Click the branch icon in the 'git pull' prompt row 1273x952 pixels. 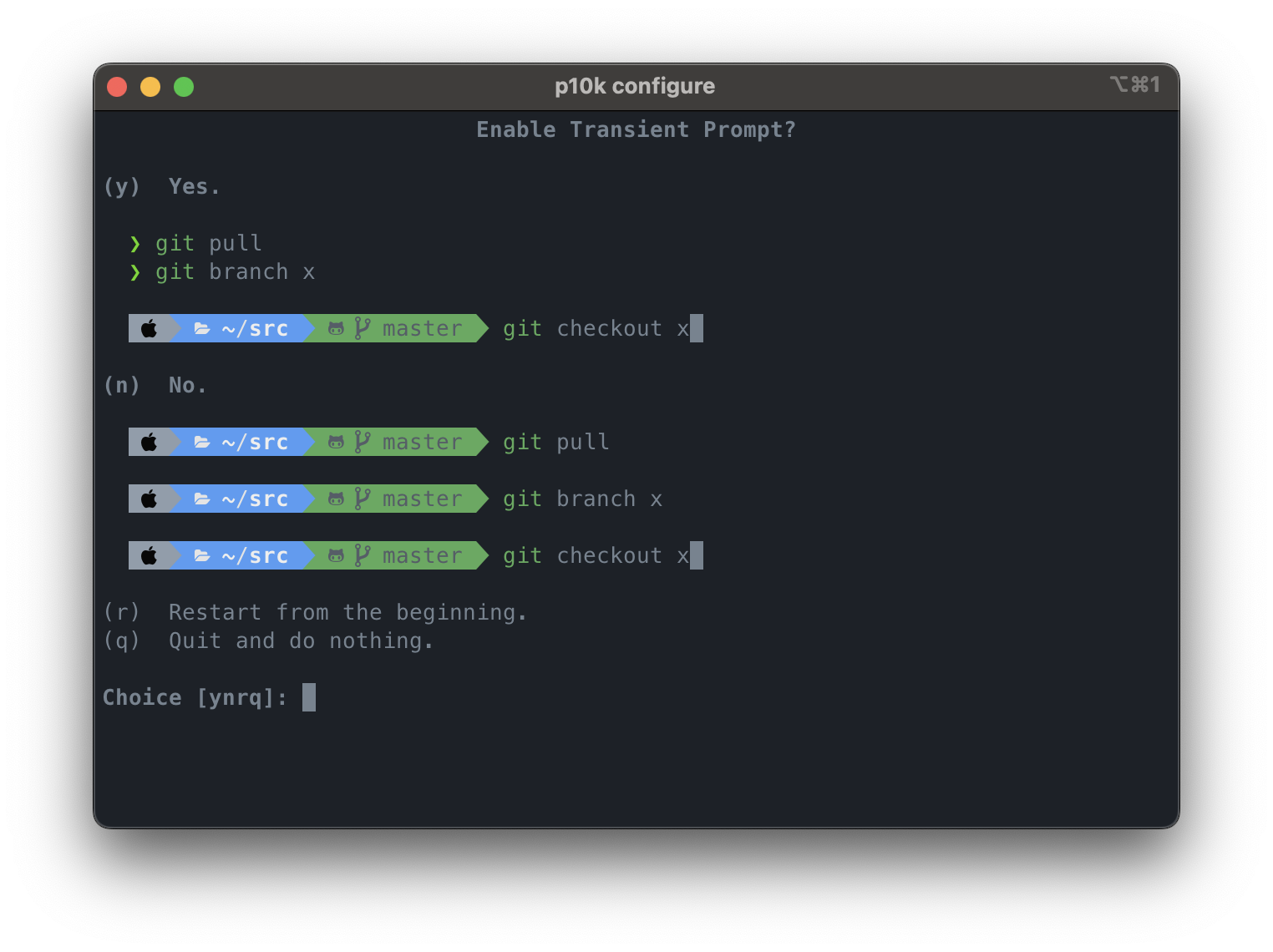click(x=362, y=443)
